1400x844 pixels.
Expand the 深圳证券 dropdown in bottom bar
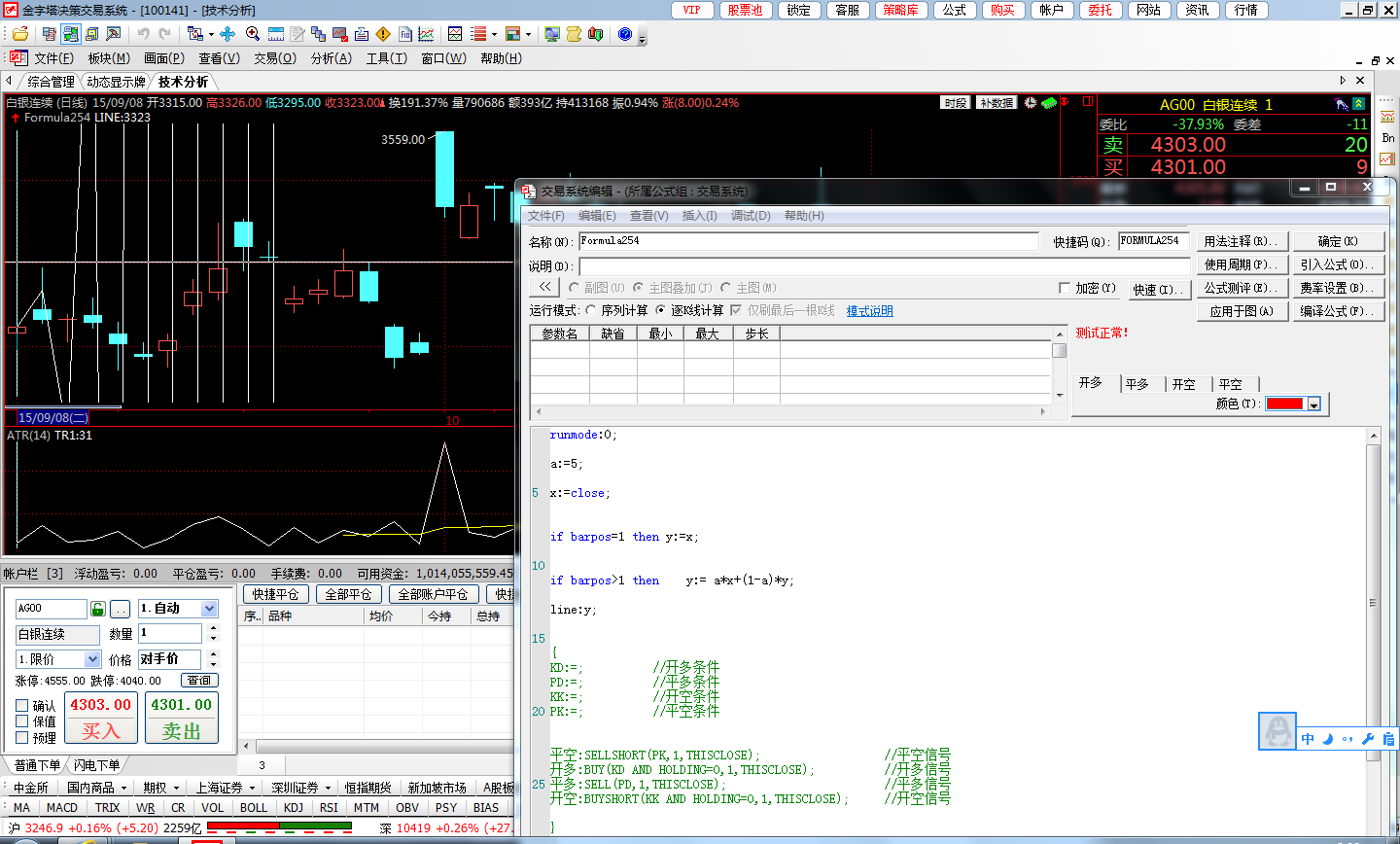[x=328, y=788]
